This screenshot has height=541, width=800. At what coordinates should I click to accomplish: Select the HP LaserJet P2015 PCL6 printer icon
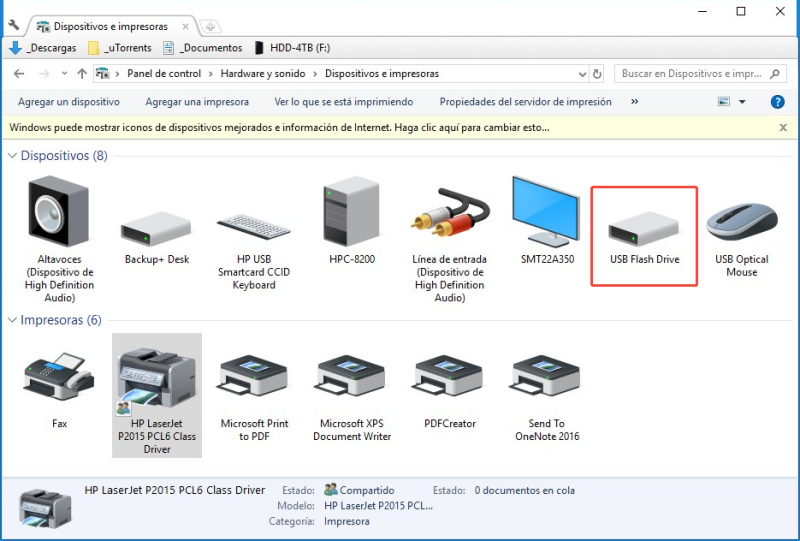pyautogui.click(x=156, y=380)
